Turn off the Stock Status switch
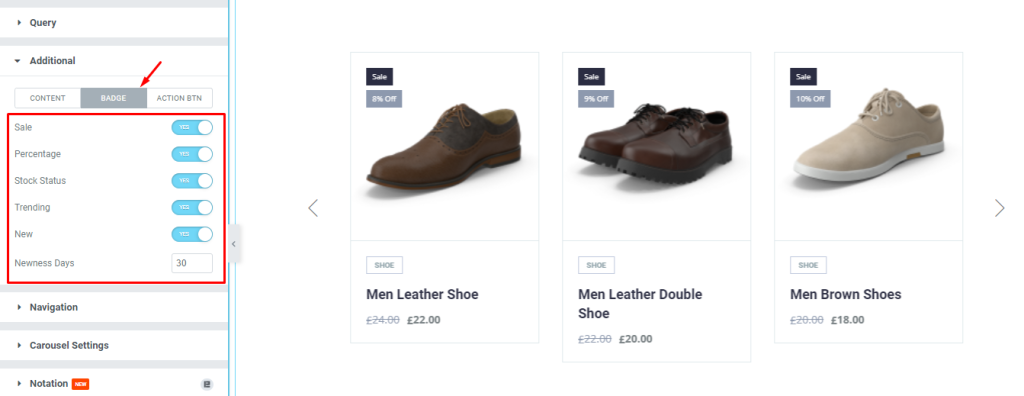The height and width of the screenshot is (396, 1024). tap(192, 180)
